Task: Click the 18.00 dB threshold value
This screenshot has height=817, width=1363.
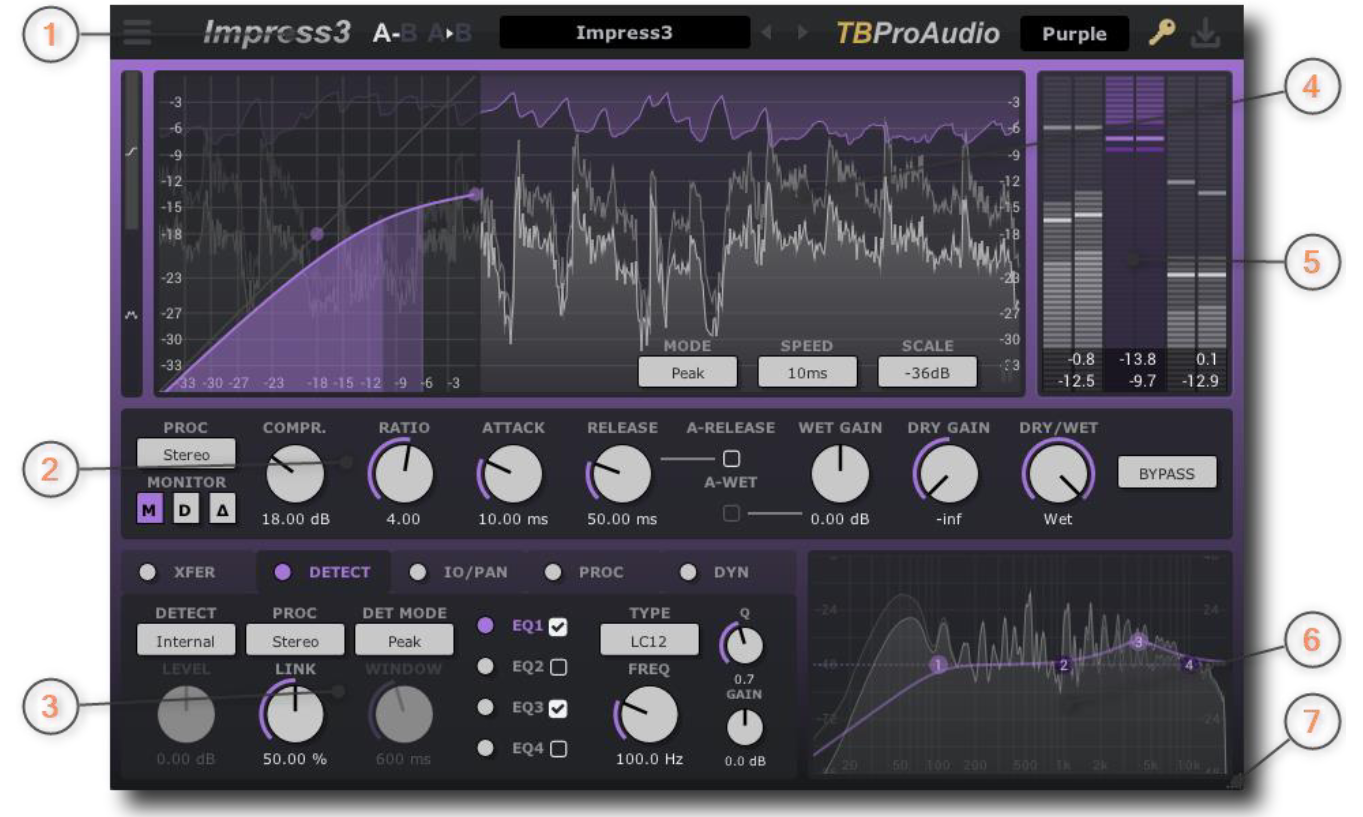Action: tap(295, 520)
